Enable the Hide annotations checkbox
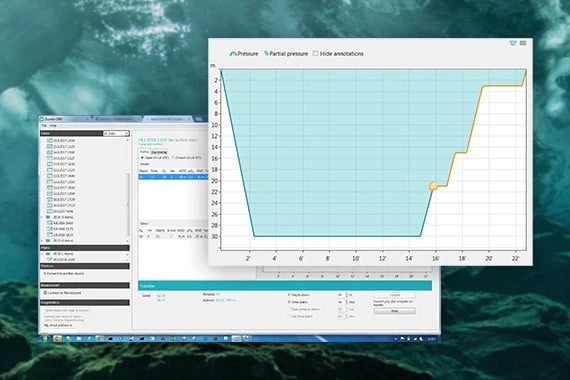Viewport: 570px width, 380px height. pos(316,53)
